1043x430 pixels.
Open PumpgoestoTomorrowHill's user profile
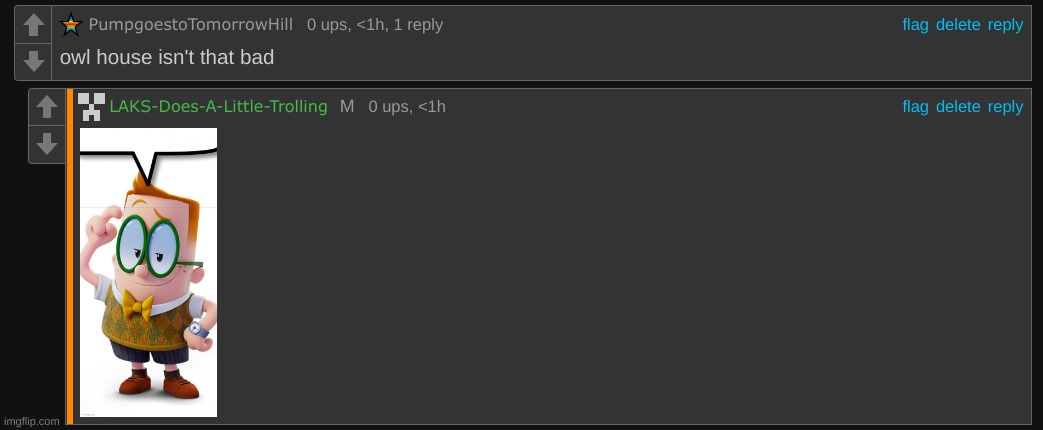[x=190, y=25]
